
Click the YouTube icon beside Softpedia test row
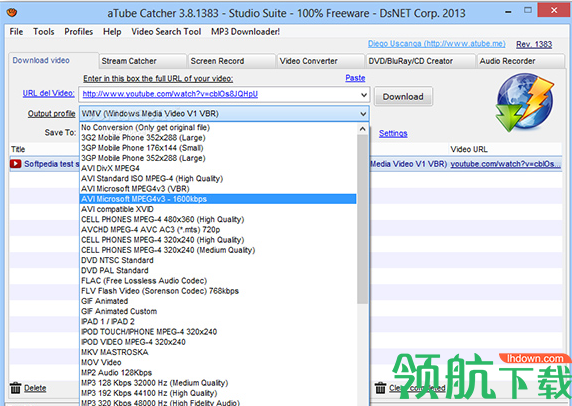(16, 164)
